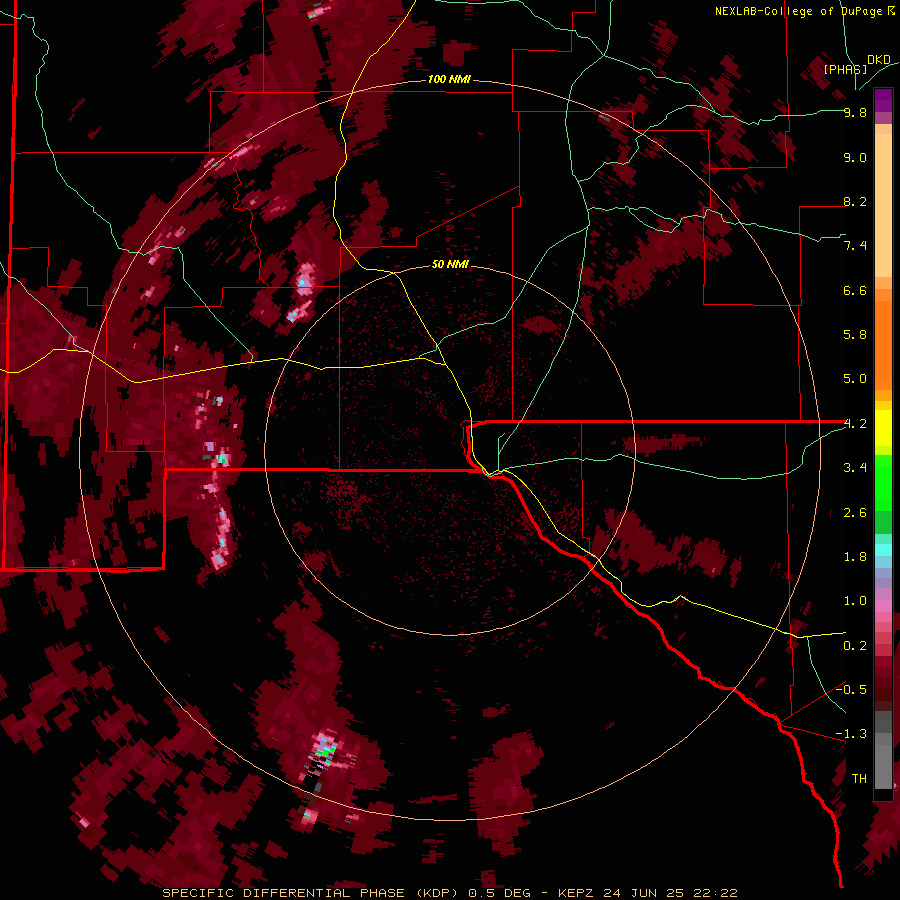Viewport: 900px width, 900px height.
Task: Click the 8.2 value on the color scale
Action: click(855, 201)
